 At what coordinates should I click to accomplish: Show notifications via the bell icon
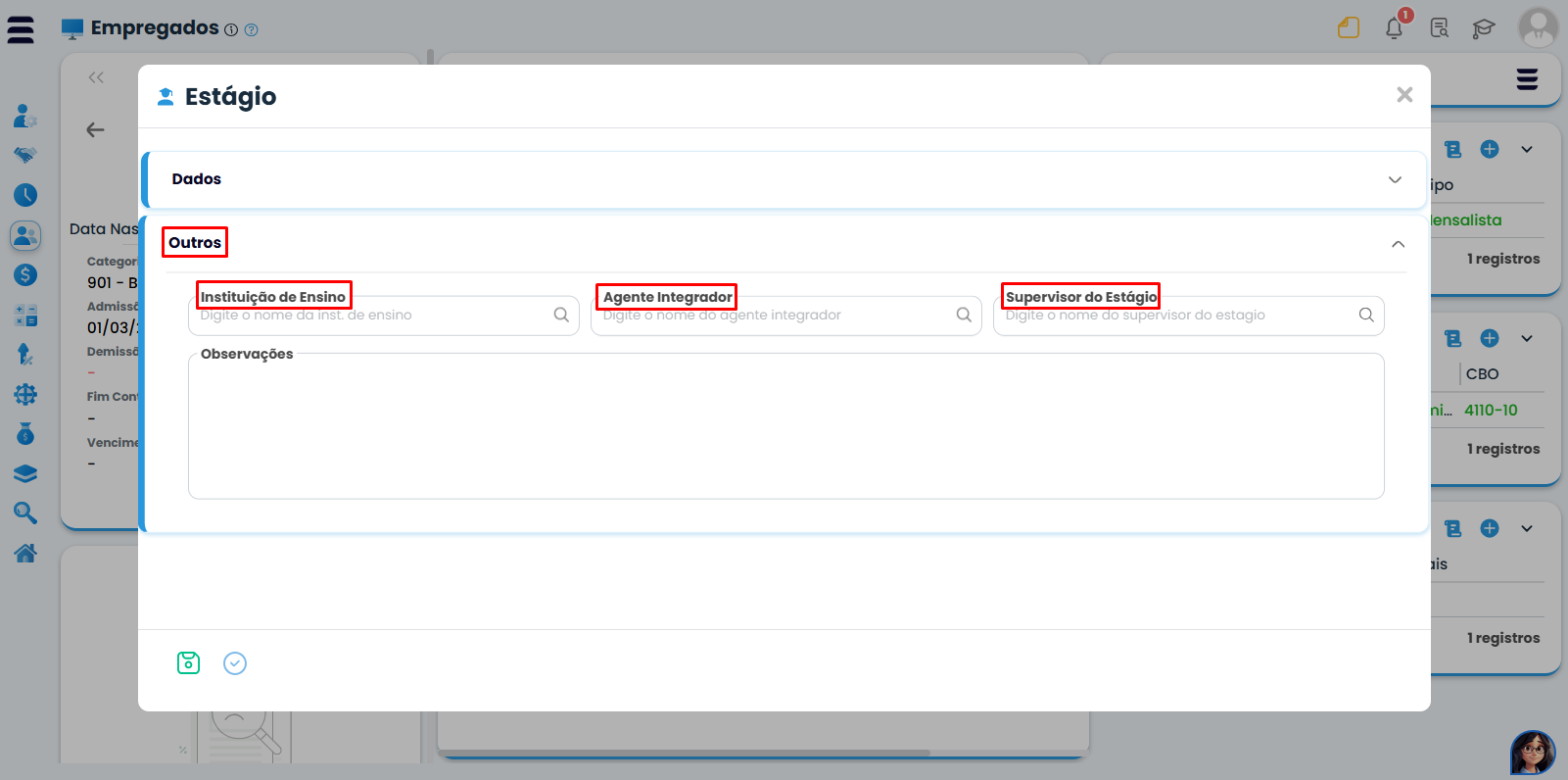tap(1394, 28)
